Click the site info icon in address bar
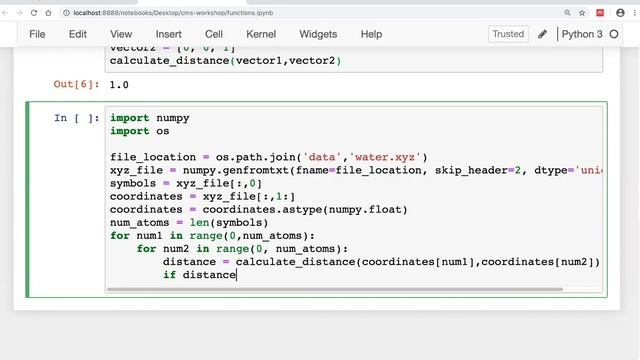The image size is (640, 360). tap(66, 13)
